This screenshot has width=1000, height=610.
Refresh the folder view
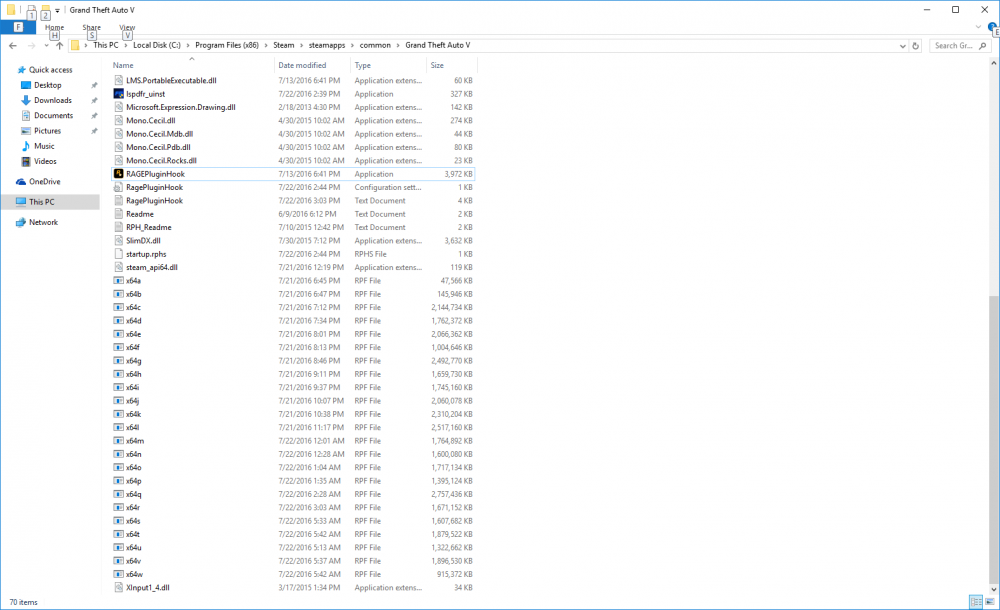(x=916, y=46)
